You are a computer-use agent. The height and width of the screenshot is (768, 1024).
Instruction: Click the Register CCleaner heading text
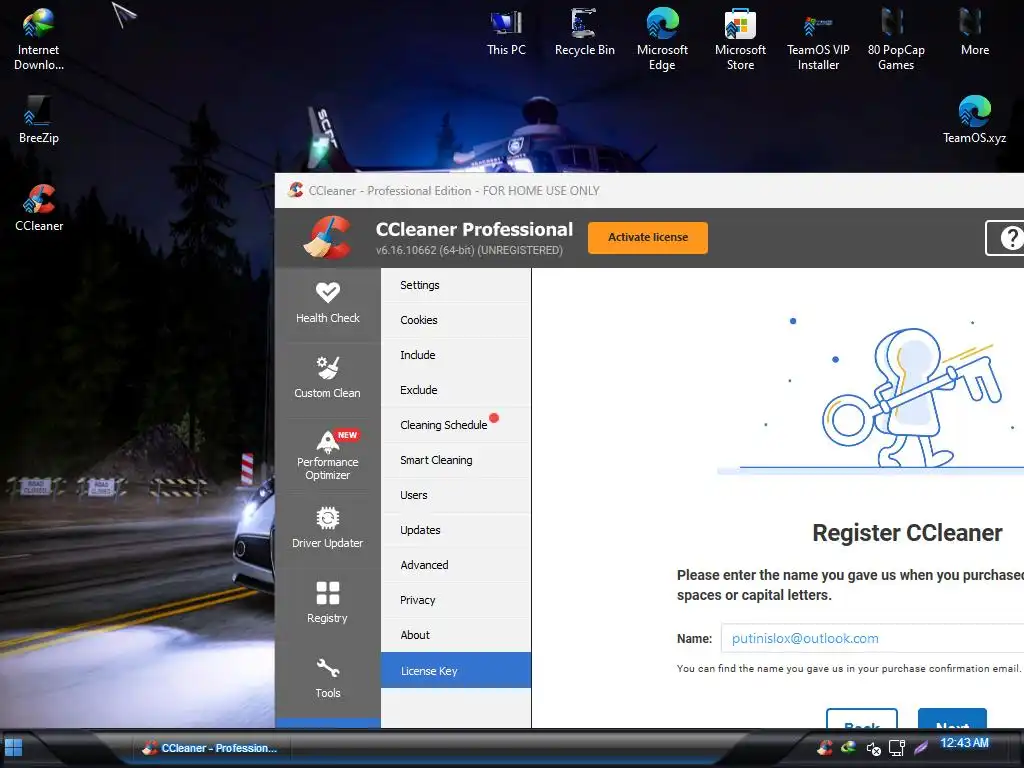[907, 533]
